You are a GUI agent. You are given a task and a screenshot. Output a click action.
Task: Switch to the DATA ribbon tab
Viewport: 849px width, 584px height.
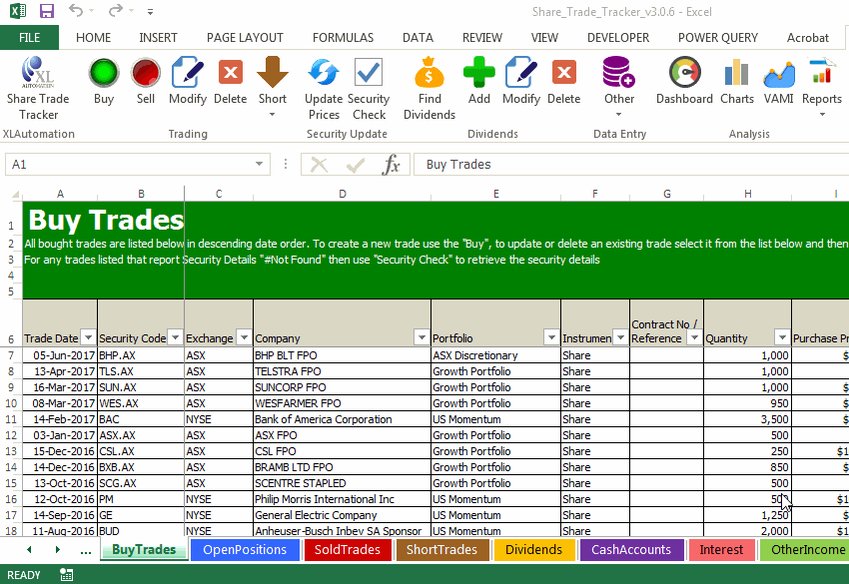417,37
